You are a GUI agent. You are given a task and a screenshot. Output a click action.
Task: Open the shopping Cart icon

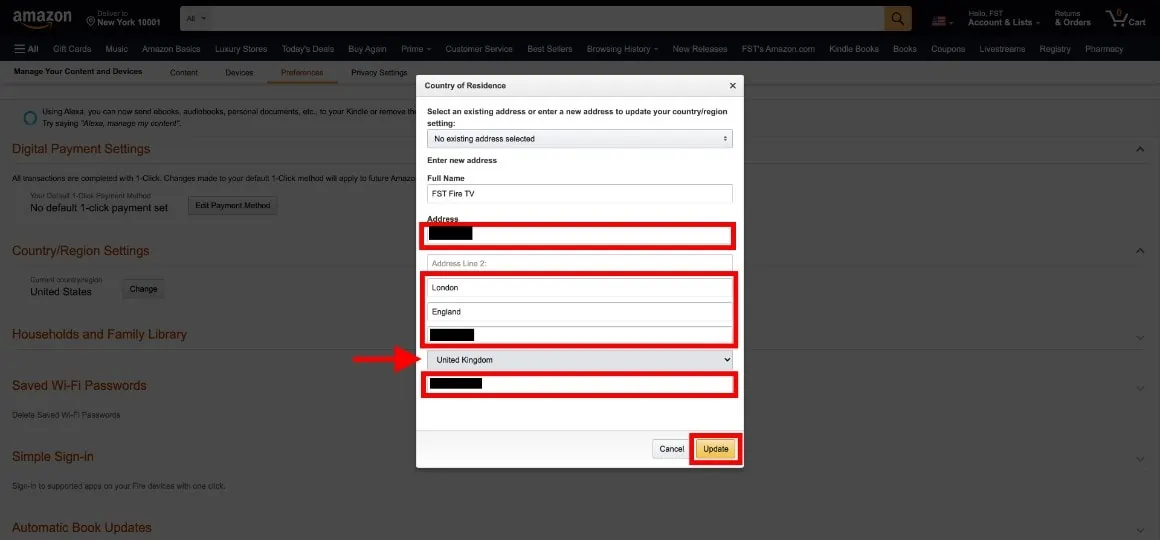(x=1125, y=18)
